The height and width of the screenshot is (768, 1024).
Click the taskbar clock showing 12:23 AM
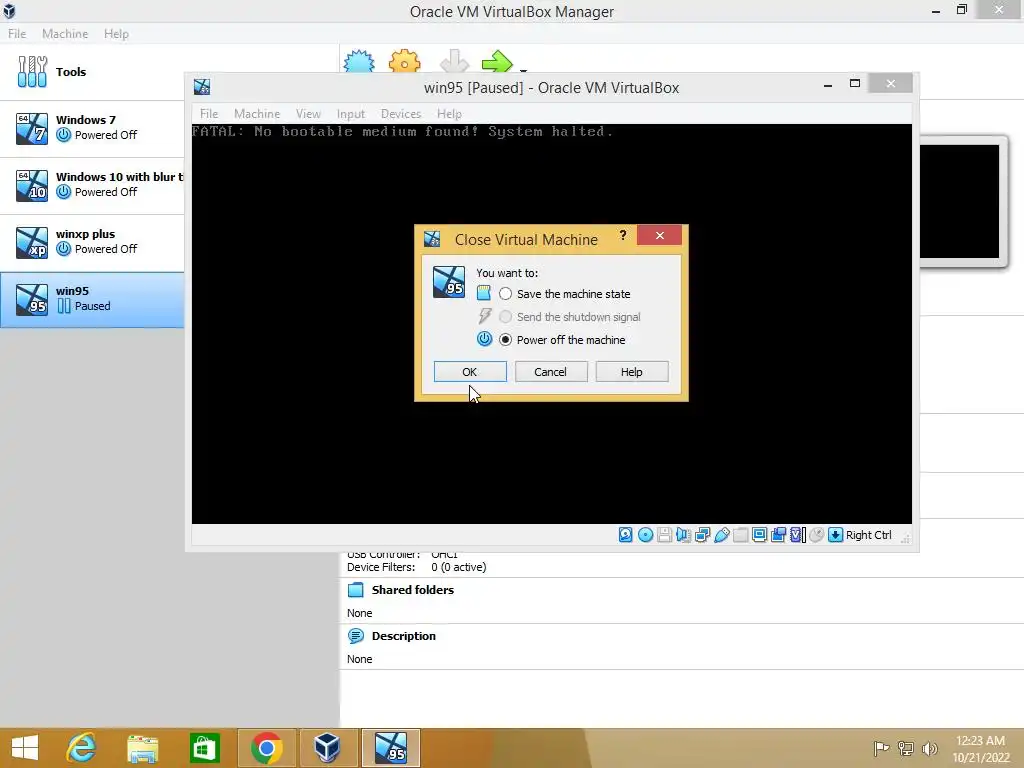[x=981, y=748]
